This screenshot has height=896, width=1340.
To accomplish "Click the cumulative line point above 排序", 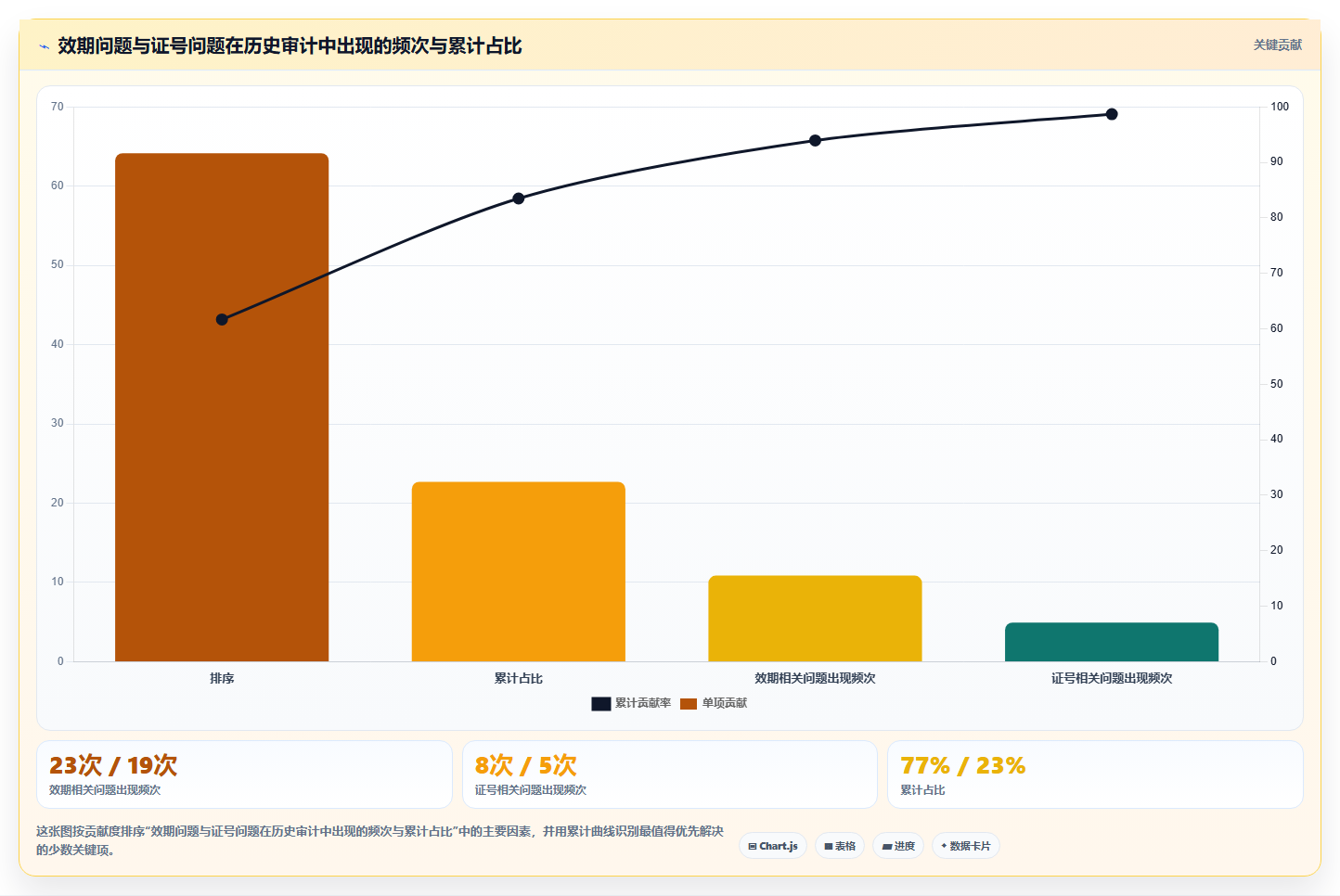I will pyautogui.click(x=222, y=319).
